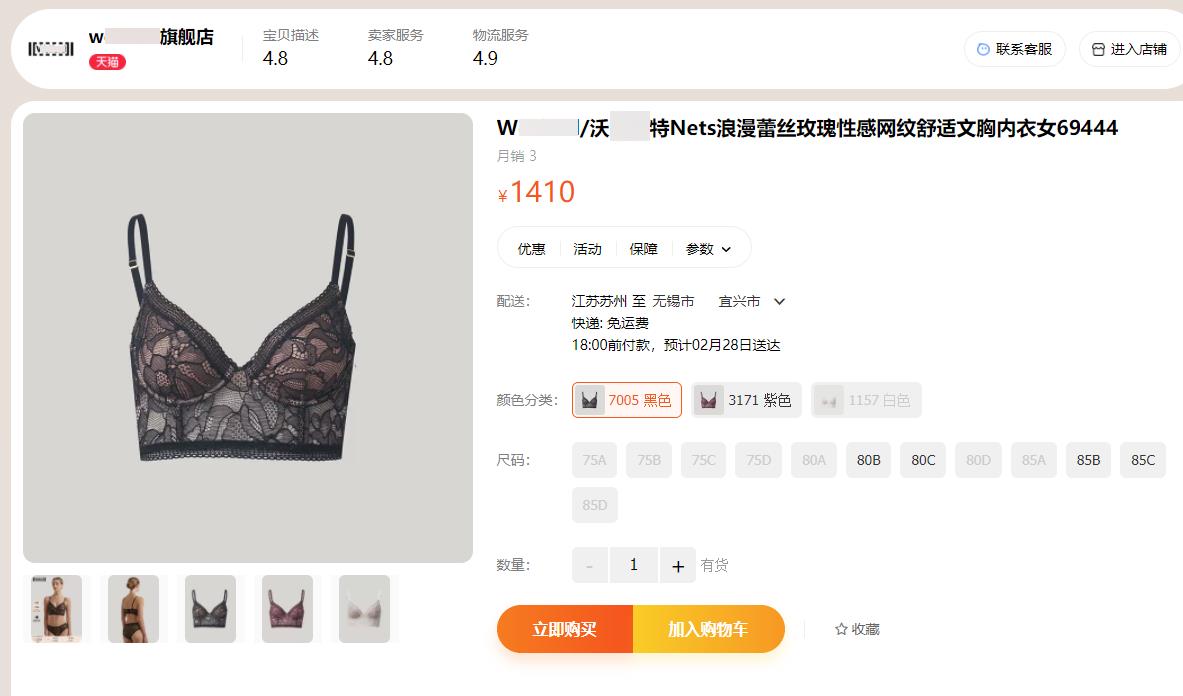Increase quantity with the plus button
The image size is (1183, 696).
[678, 566]
